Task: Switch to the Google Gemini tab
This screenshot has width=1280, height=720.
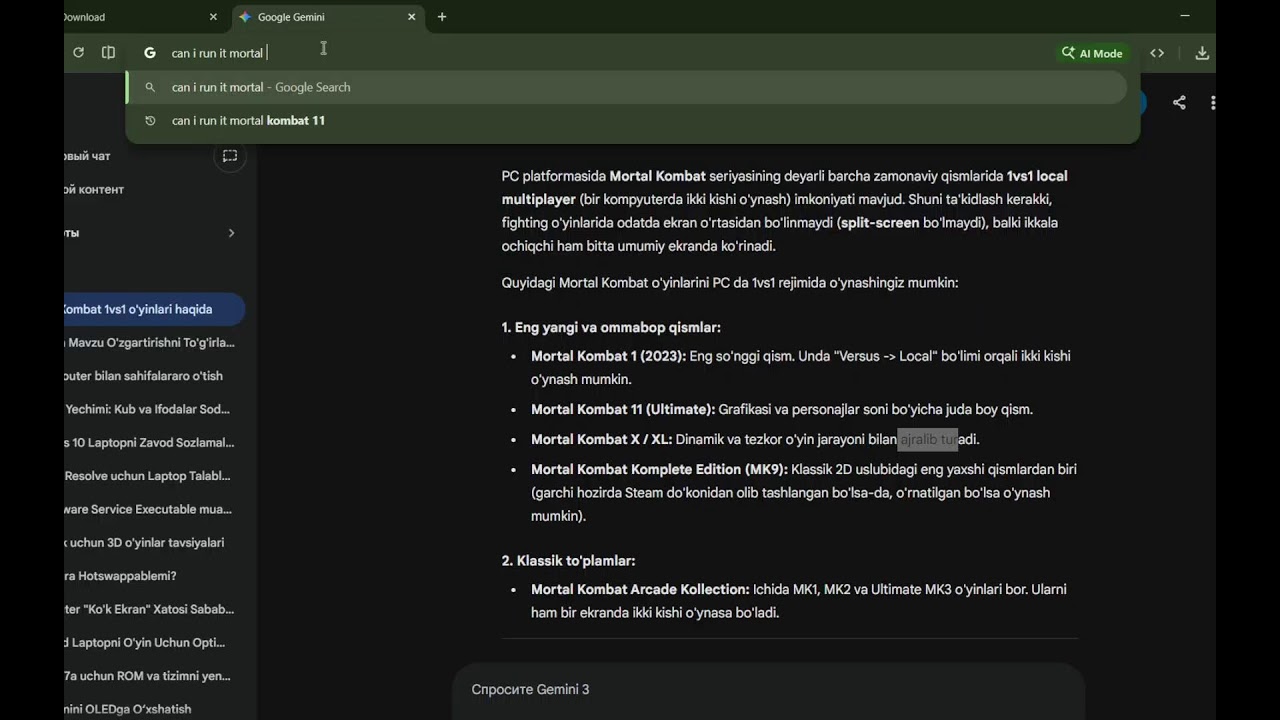Action: [327, 17]
